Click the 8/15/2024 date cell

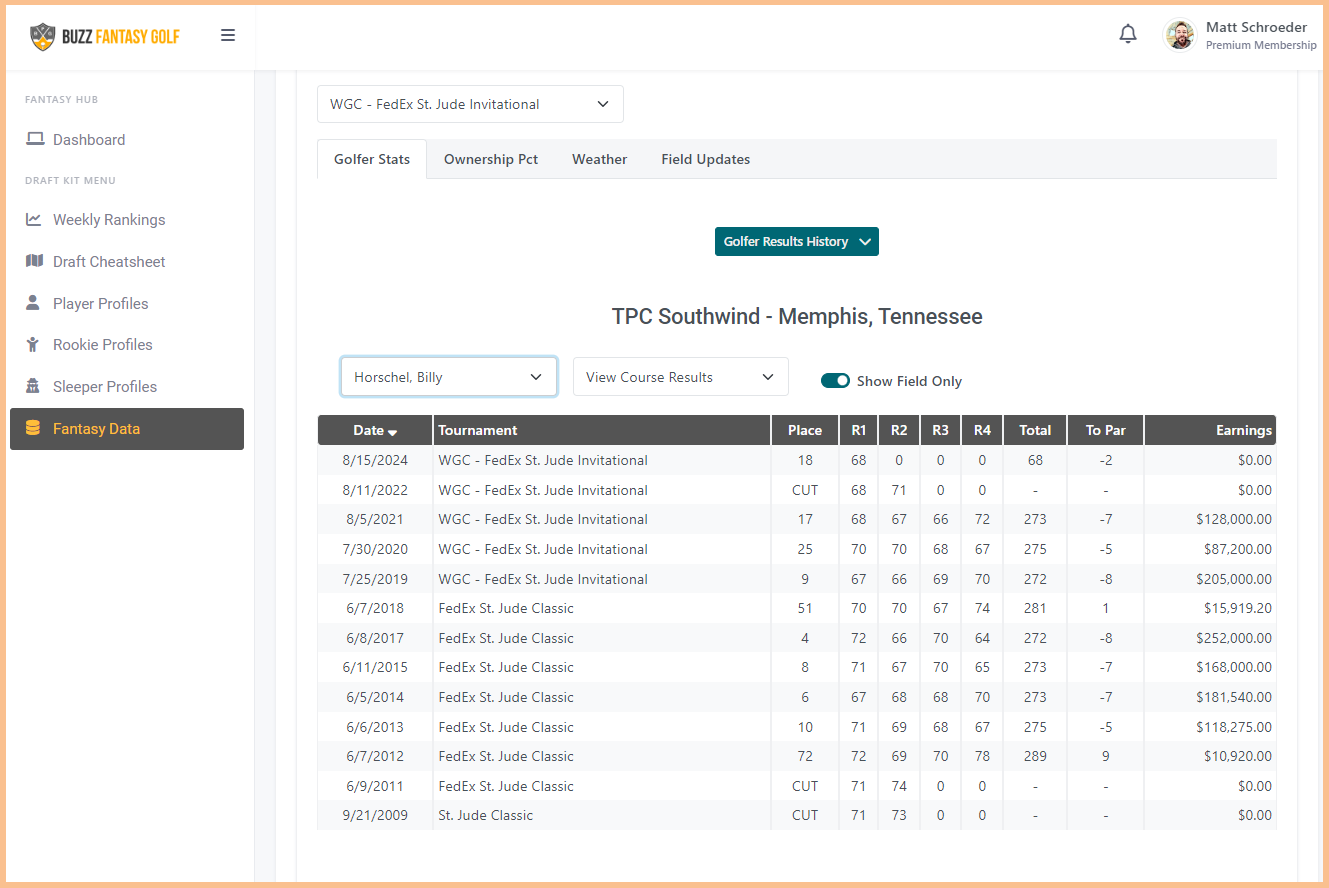375,460
